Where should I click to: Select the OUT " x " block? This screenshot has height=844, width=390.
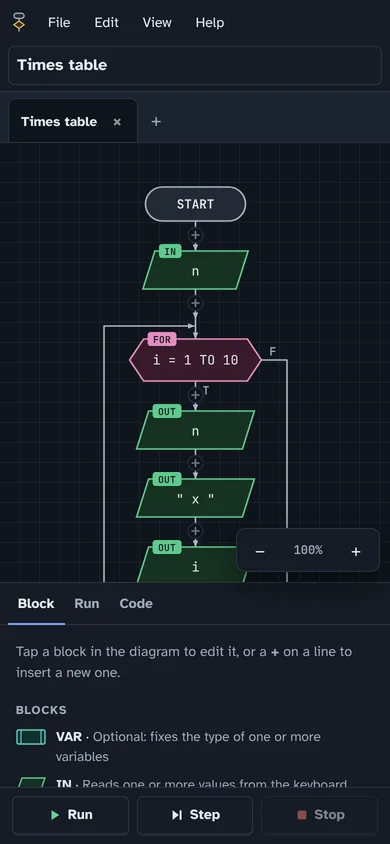[x=195, y=498]
